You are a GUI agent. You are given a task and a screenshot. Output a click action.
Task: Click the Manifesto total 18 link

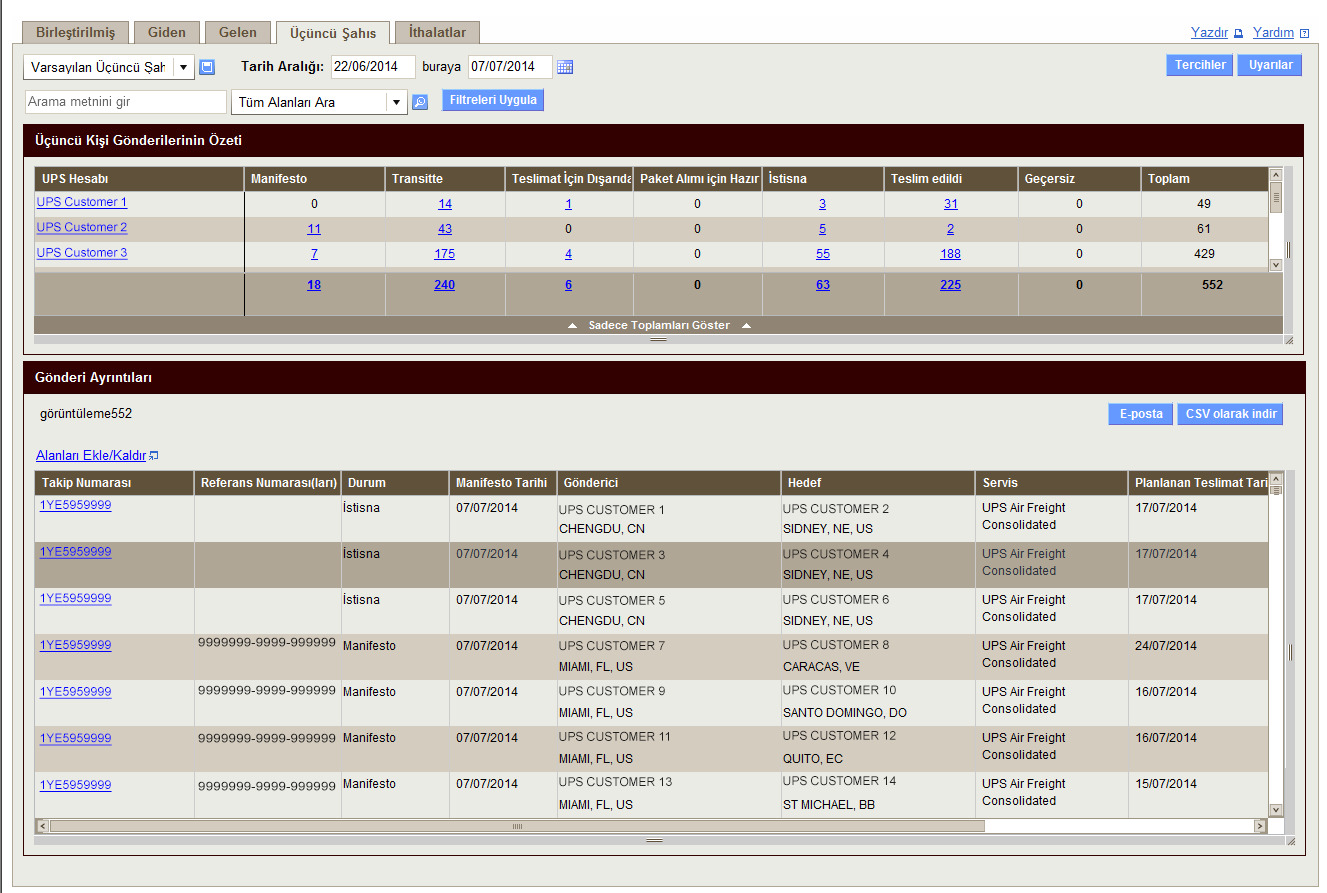[314, 285]
